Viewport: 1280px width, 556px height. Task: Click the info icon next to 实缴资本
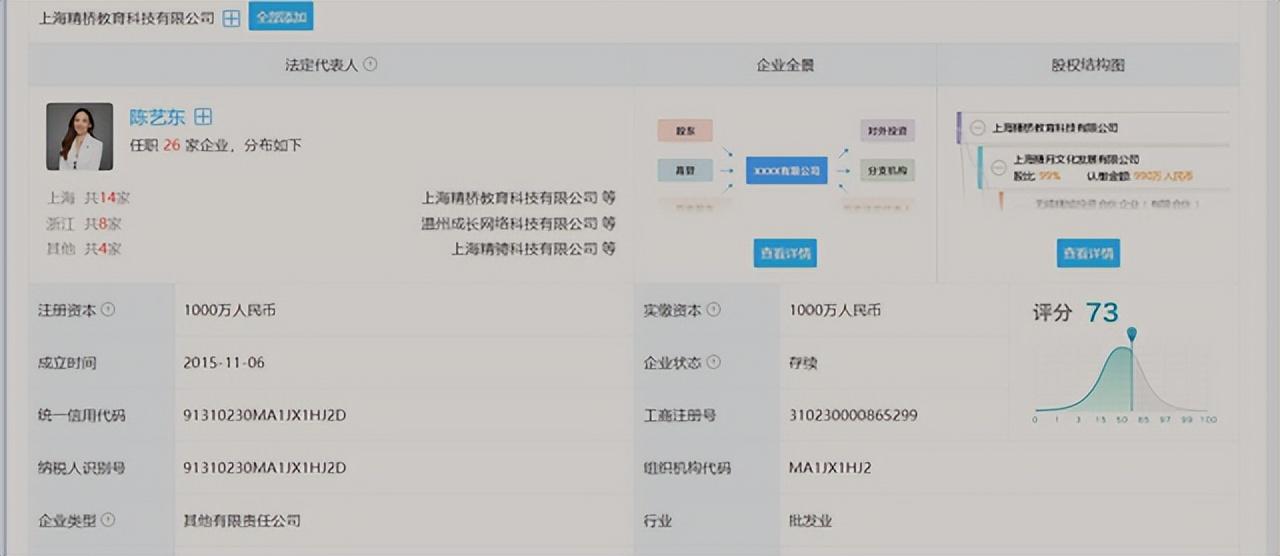[x=713, y=310]
